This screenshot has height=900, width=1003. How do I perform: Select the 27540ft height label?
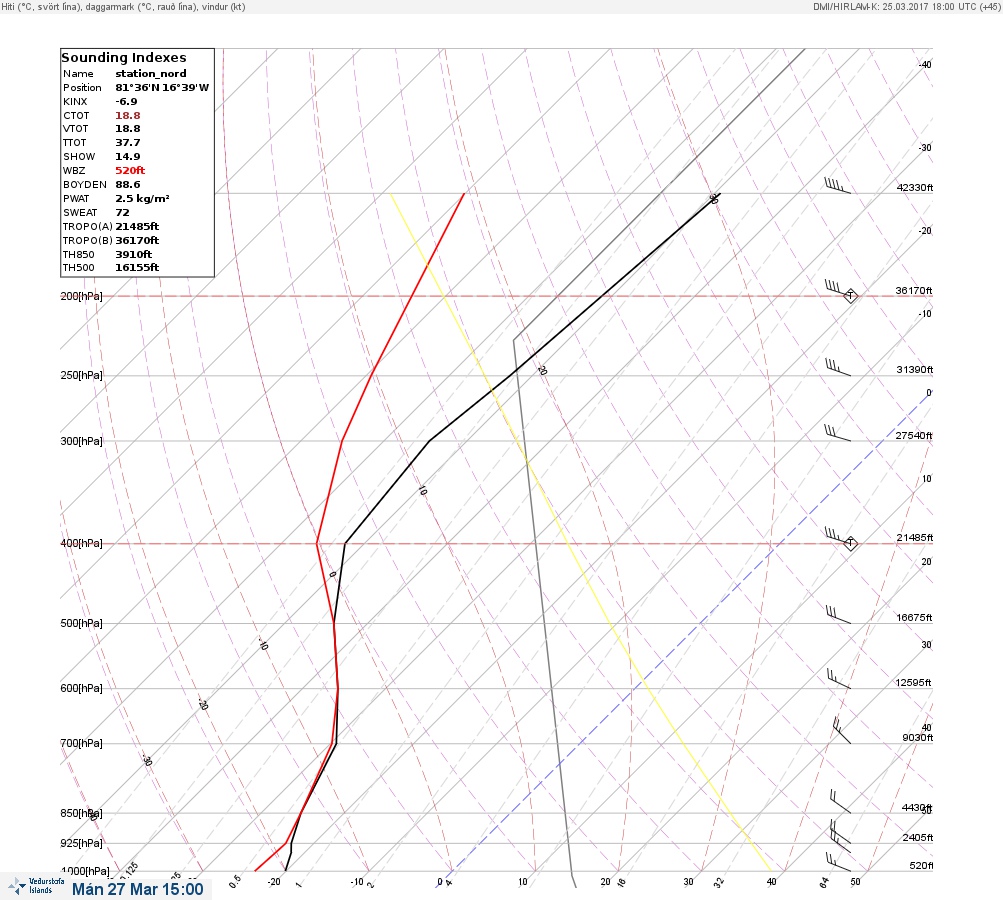[x=914, y=436]
